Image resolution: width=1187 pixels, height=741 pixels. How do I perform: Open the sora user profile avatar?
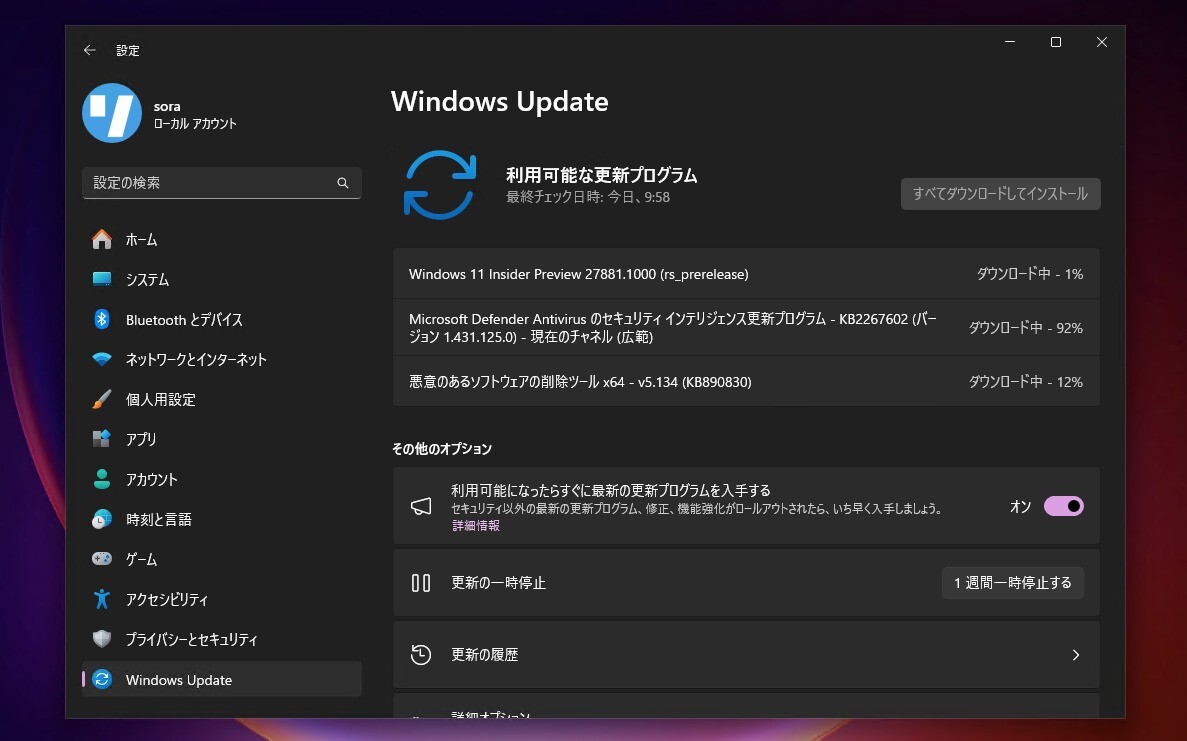click(112, 114)
